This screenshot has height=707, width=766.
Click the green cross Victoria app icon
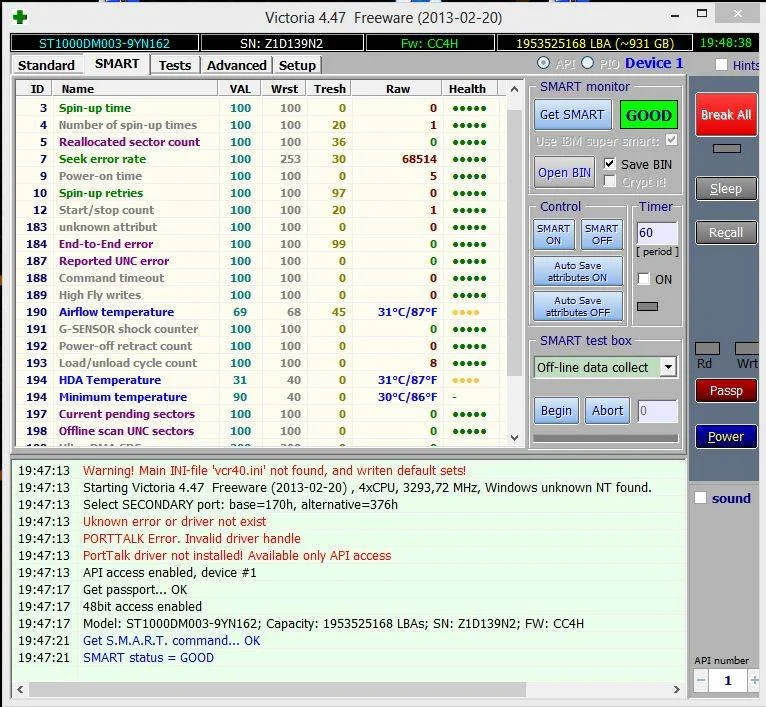tap(20, 18)
